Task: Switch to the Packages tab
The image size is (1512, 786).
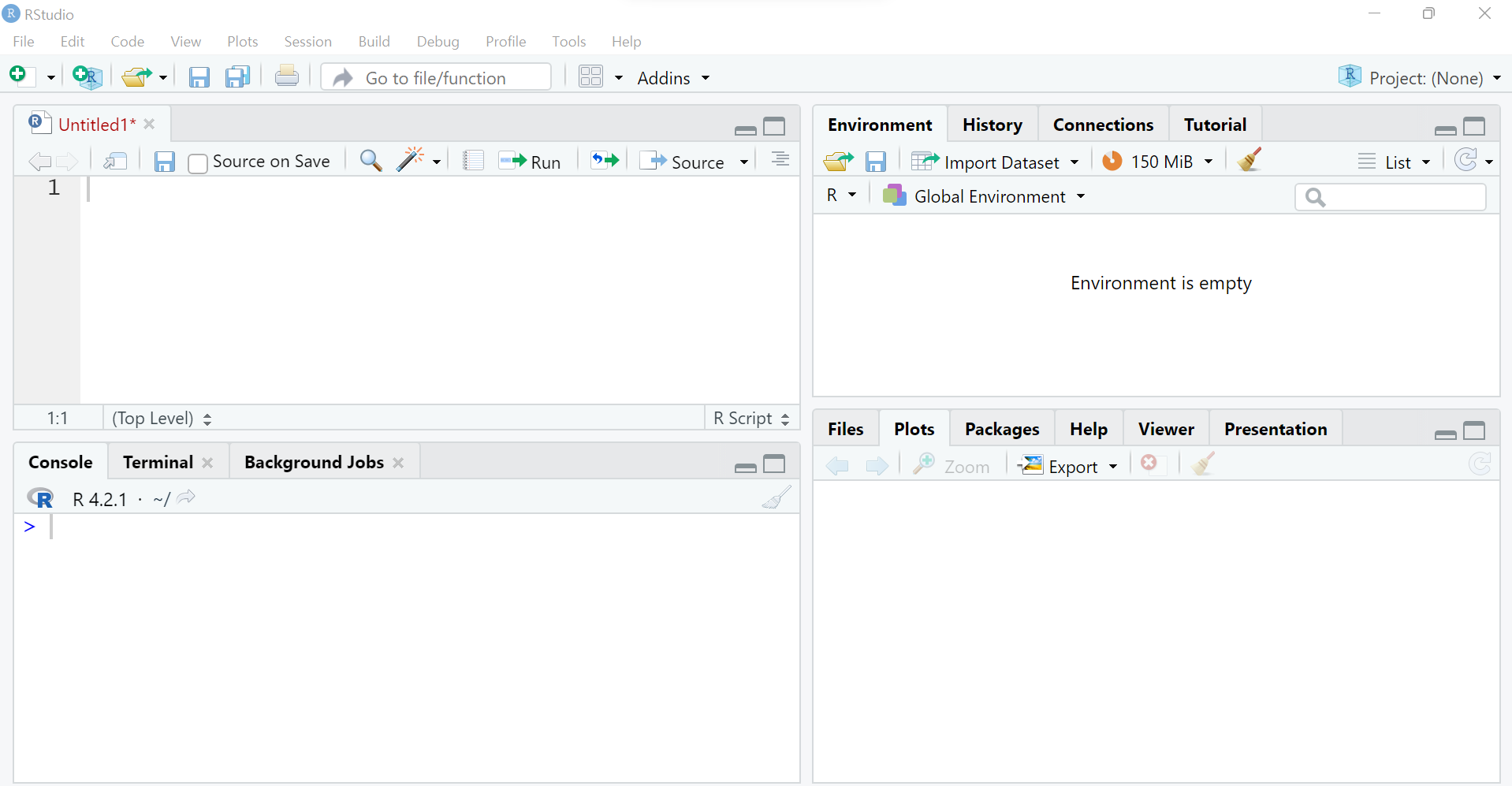Action: (x=1001, y=429)
